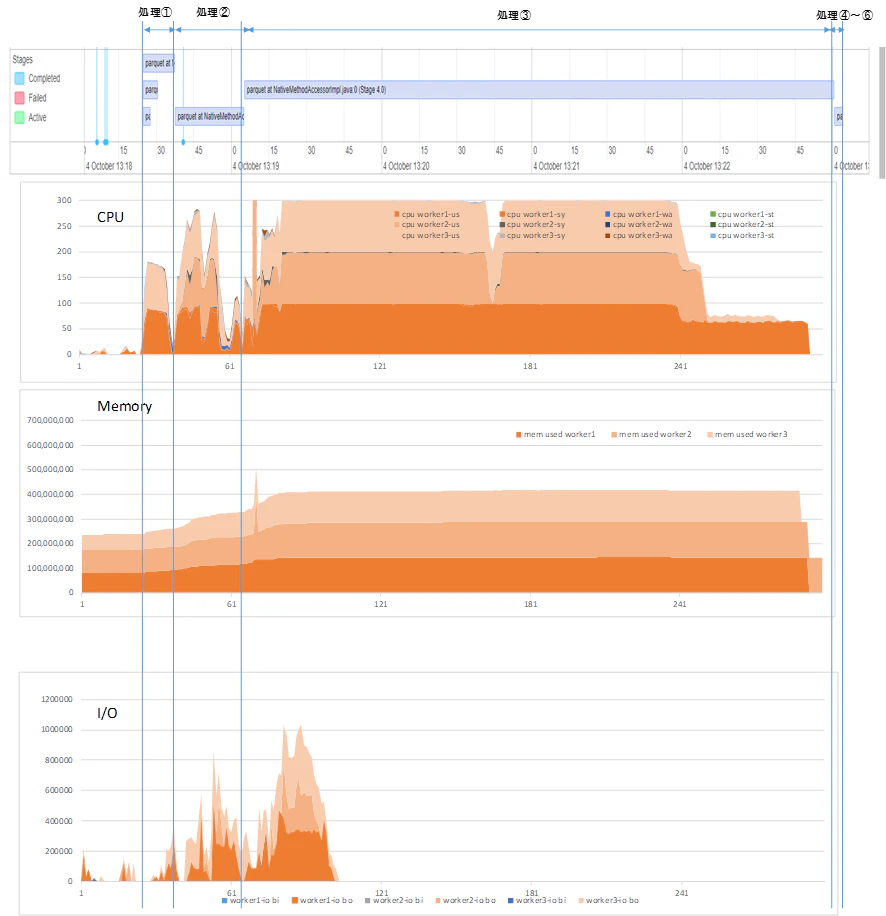Click the '4 October 13:20' time label
The width and height of the screenshot is (886, 916).
point(406,166)
